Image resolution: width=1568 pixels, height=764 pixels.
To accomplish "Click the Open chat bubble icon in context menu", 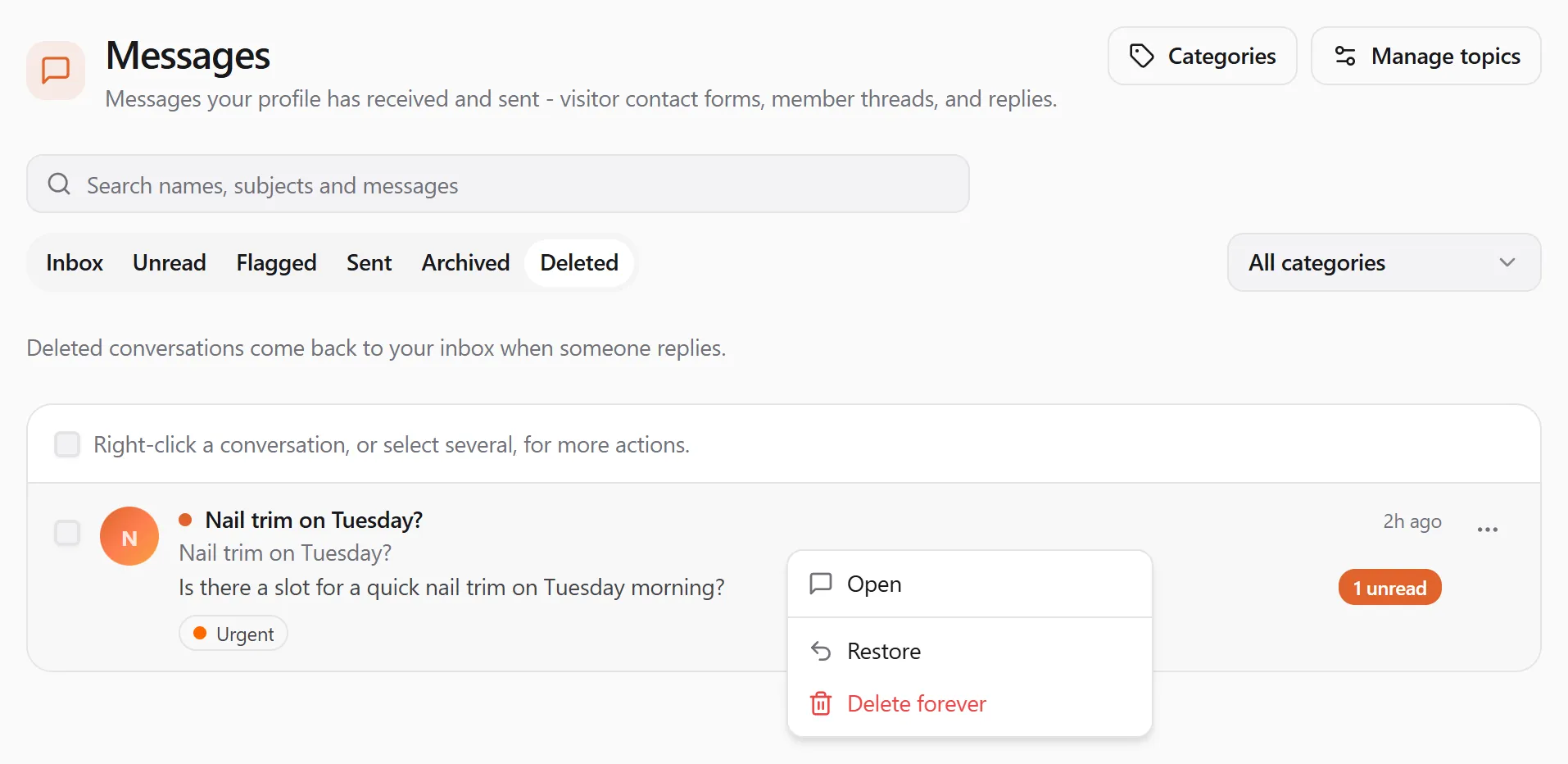I will coord(821,584).
